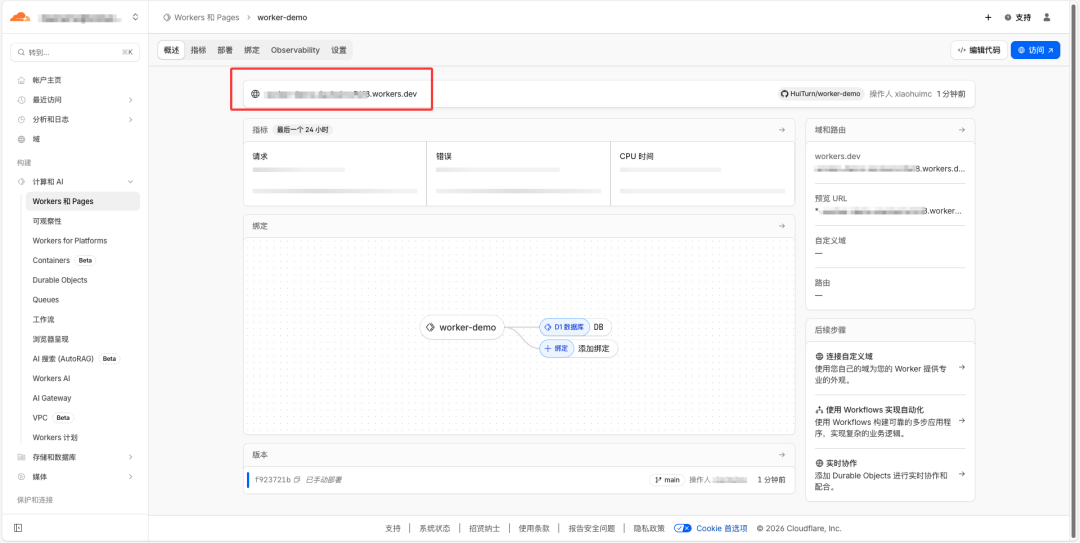Collapse the sidebar with bottom-left icon

[18, 528]
